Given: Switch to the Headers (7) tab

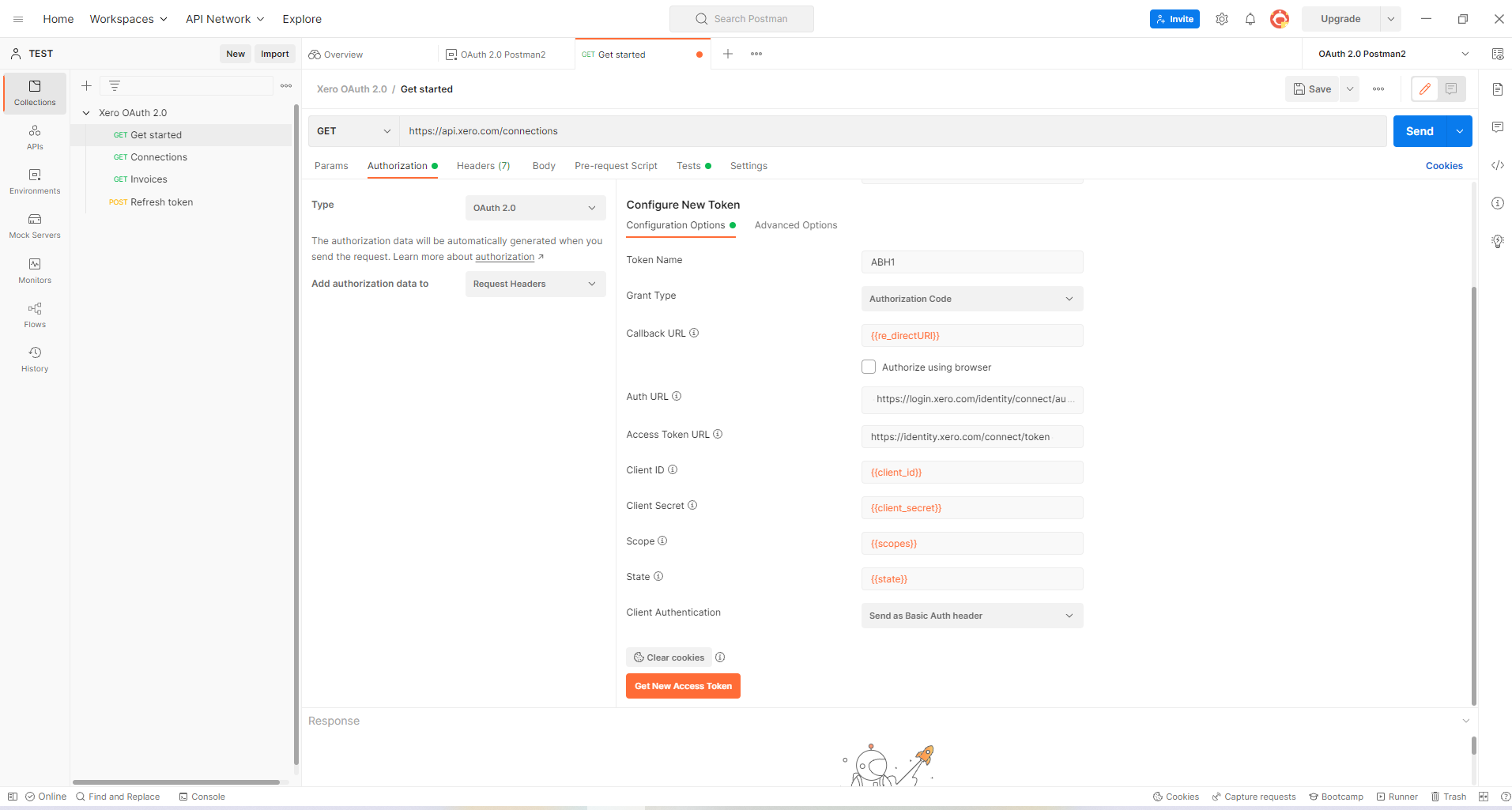Looking at the screenshot, I should pos(484,166).
